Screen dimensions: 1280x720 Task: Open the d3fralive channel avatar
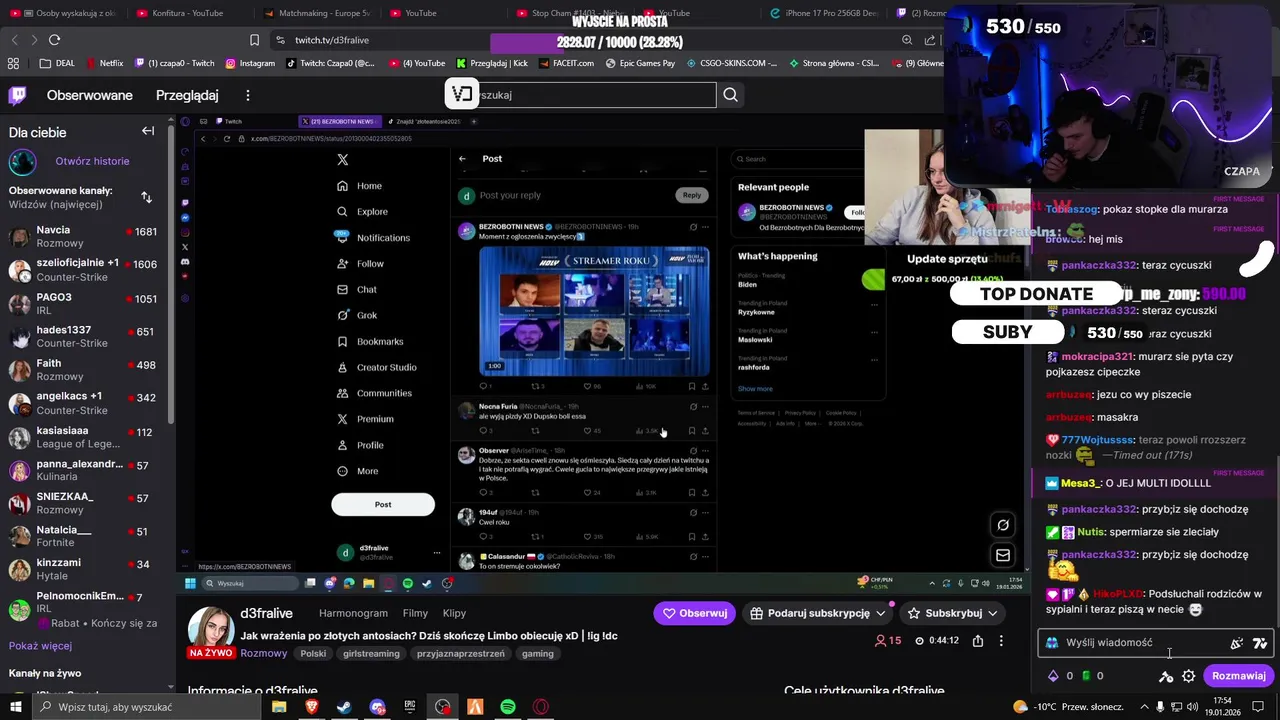211,627
